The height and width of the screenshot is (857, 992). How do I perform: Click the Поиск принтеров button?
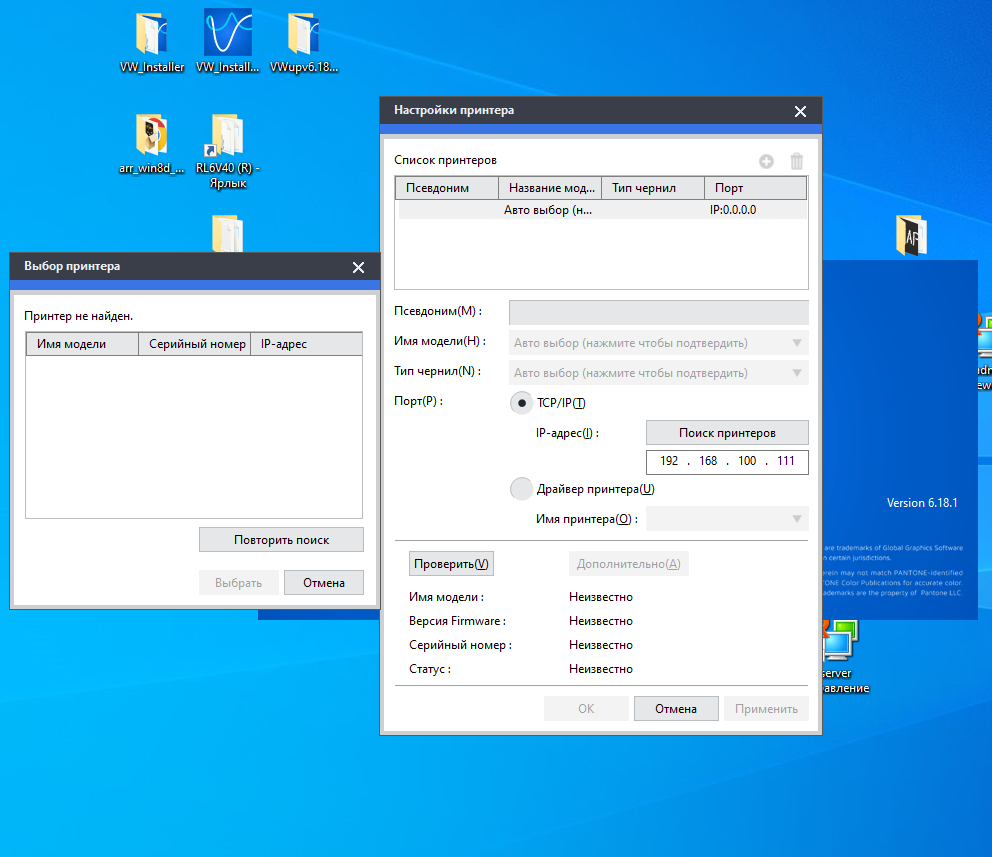click(x=727, y=433)
